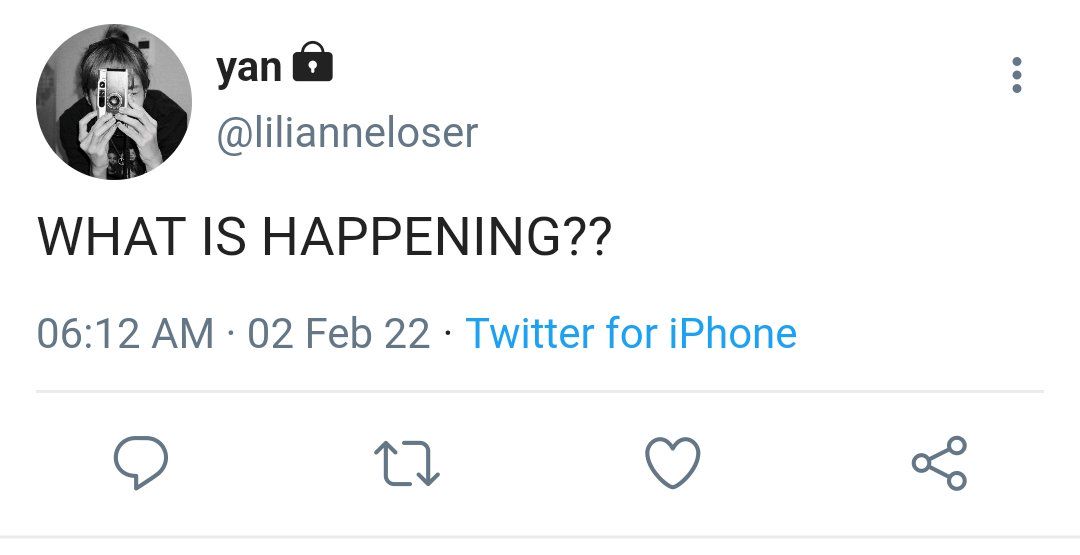Click the camera held in the avatar photo
1080x555 pixels.
[x=111, y=92]
